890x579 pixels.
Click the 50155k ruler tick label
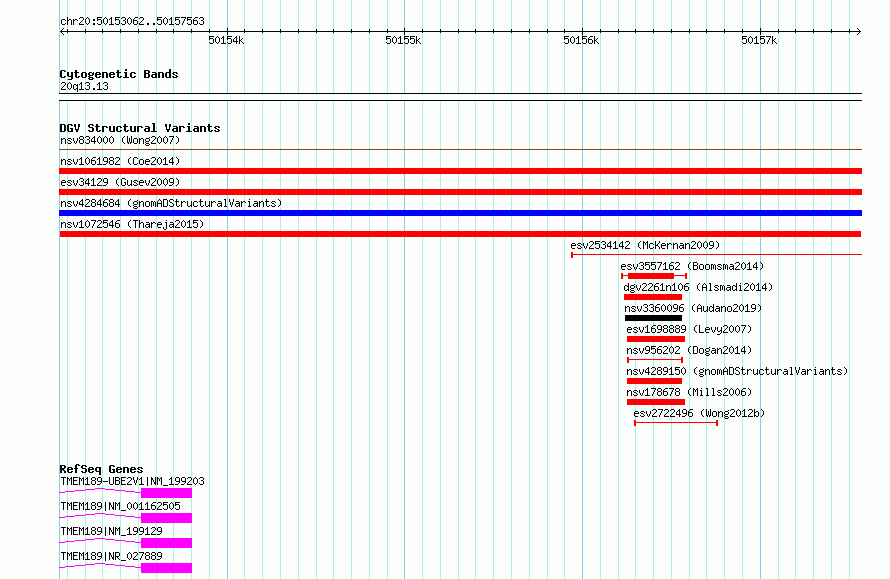tap(404, 41)
